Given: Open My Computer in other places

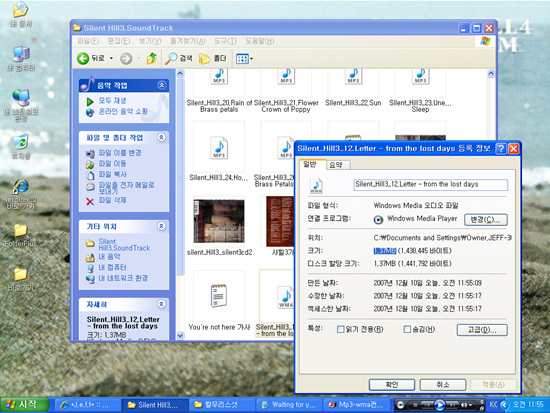Looking at the screenshot, I should click(x=112, y=267).
